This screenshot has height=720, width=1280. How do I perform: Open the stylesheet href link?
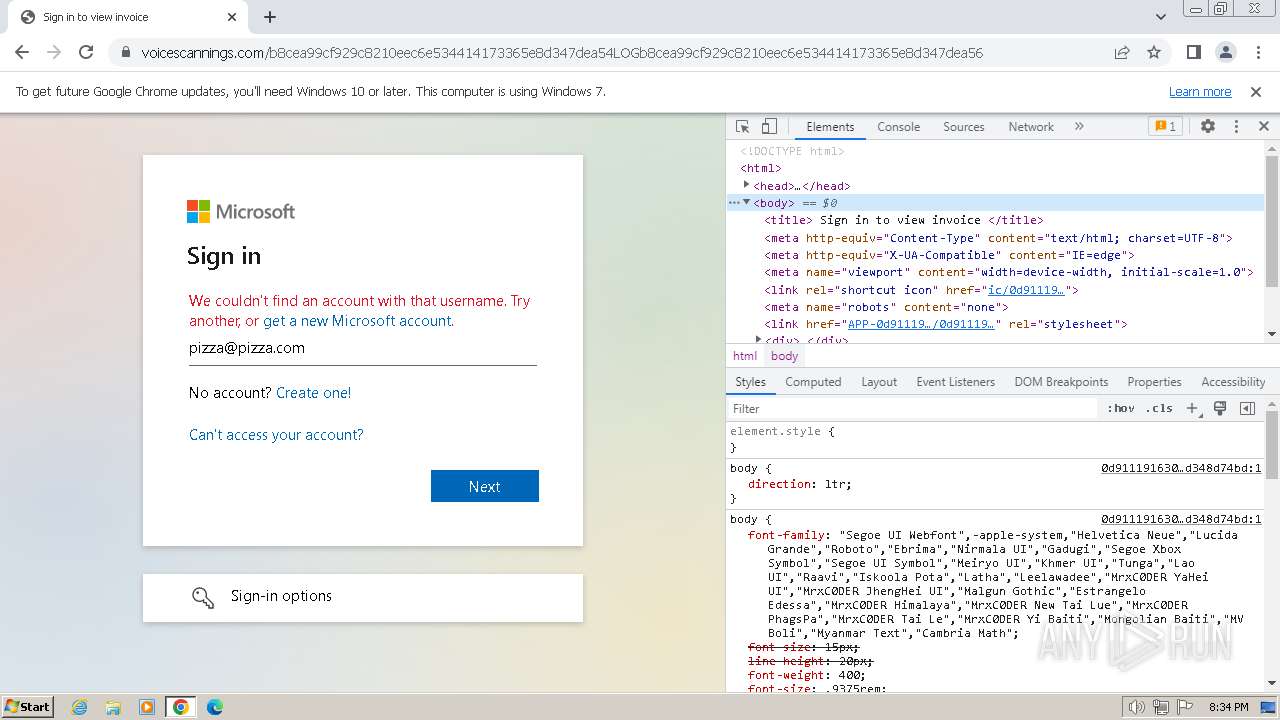(x=922, y=324)
